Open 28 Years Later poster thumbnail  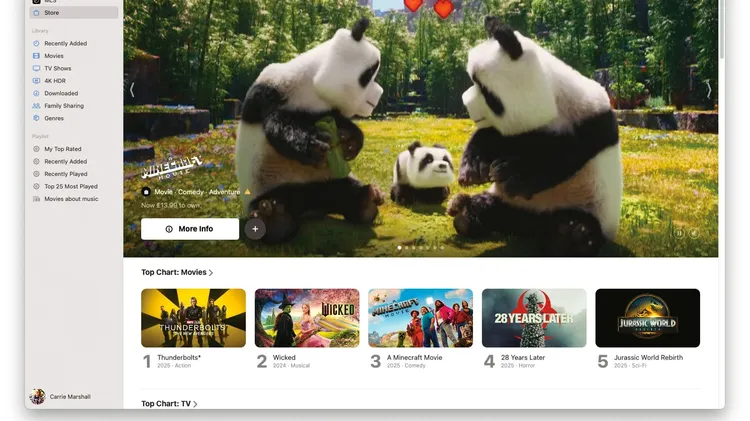tap(534, 318)
